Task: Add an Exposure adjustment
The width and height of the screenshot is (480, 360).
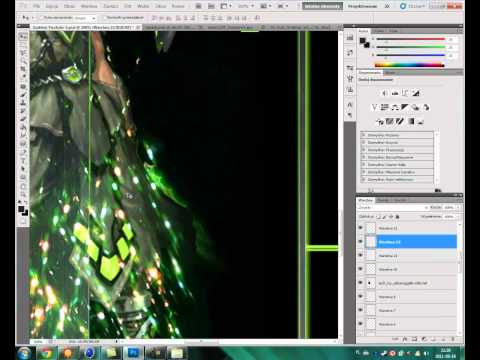Action: 415,93
